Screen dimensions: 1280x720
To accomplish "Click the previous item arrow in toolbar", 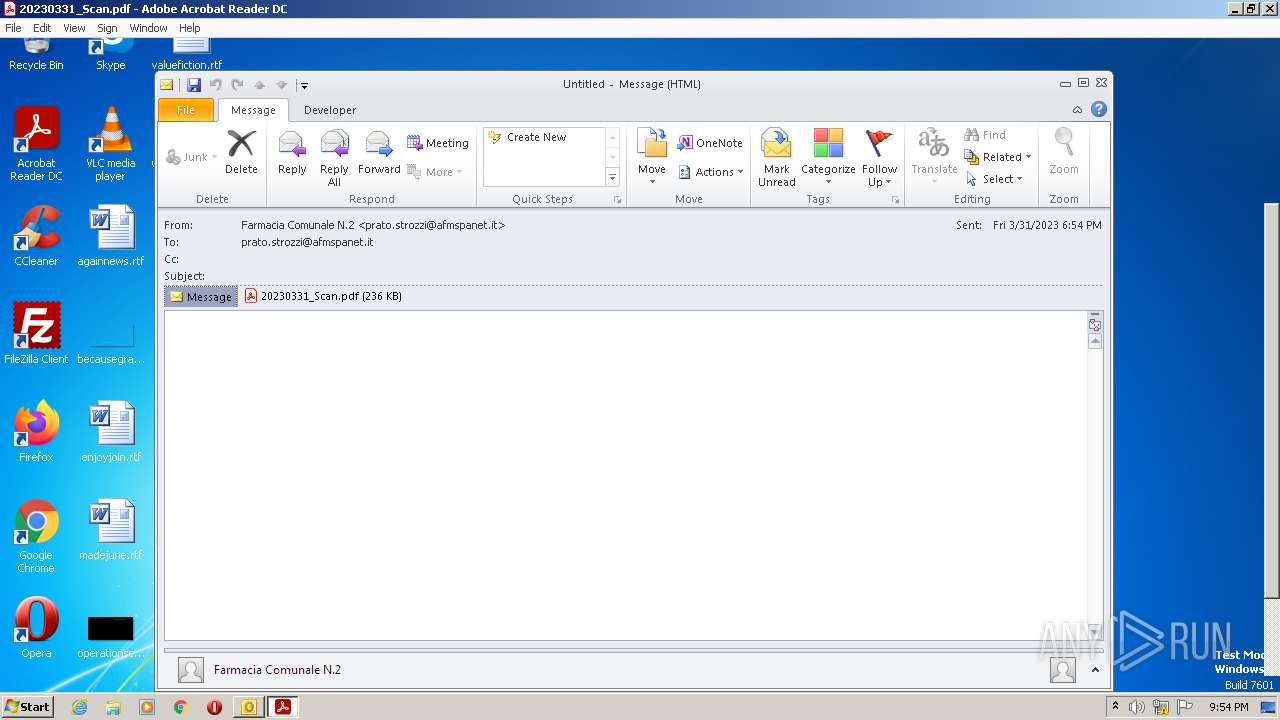I will pyautogui.click(x=259, y=85).
